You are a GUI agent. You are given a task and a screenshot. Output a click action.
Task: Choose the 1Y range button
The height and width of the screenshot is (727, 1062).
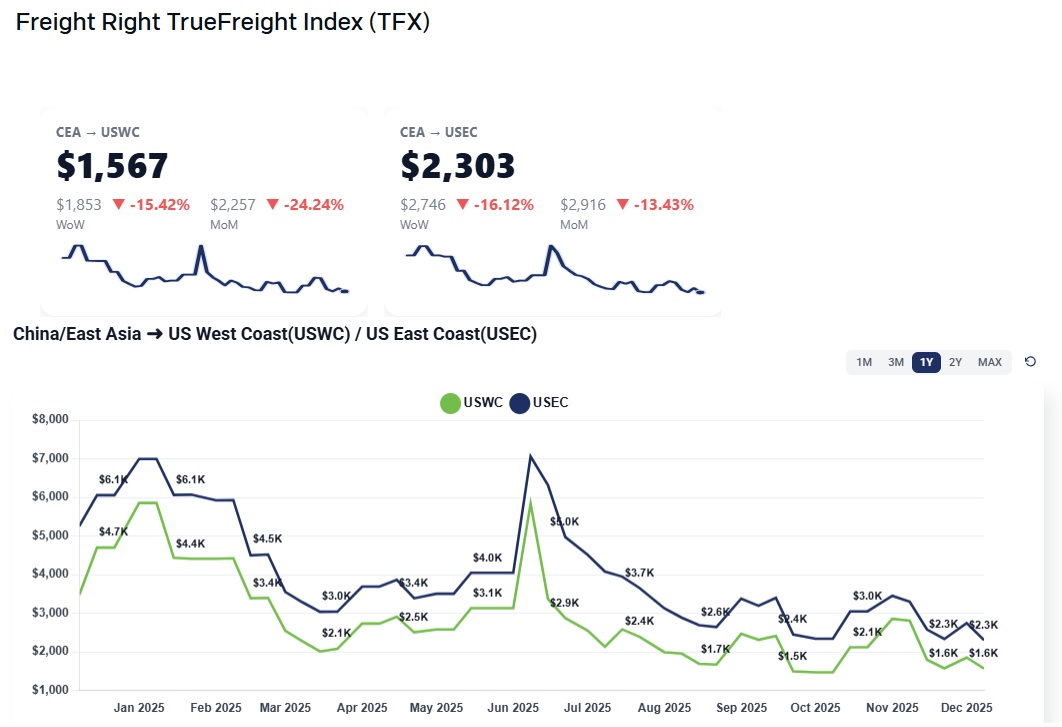[926, 362]
